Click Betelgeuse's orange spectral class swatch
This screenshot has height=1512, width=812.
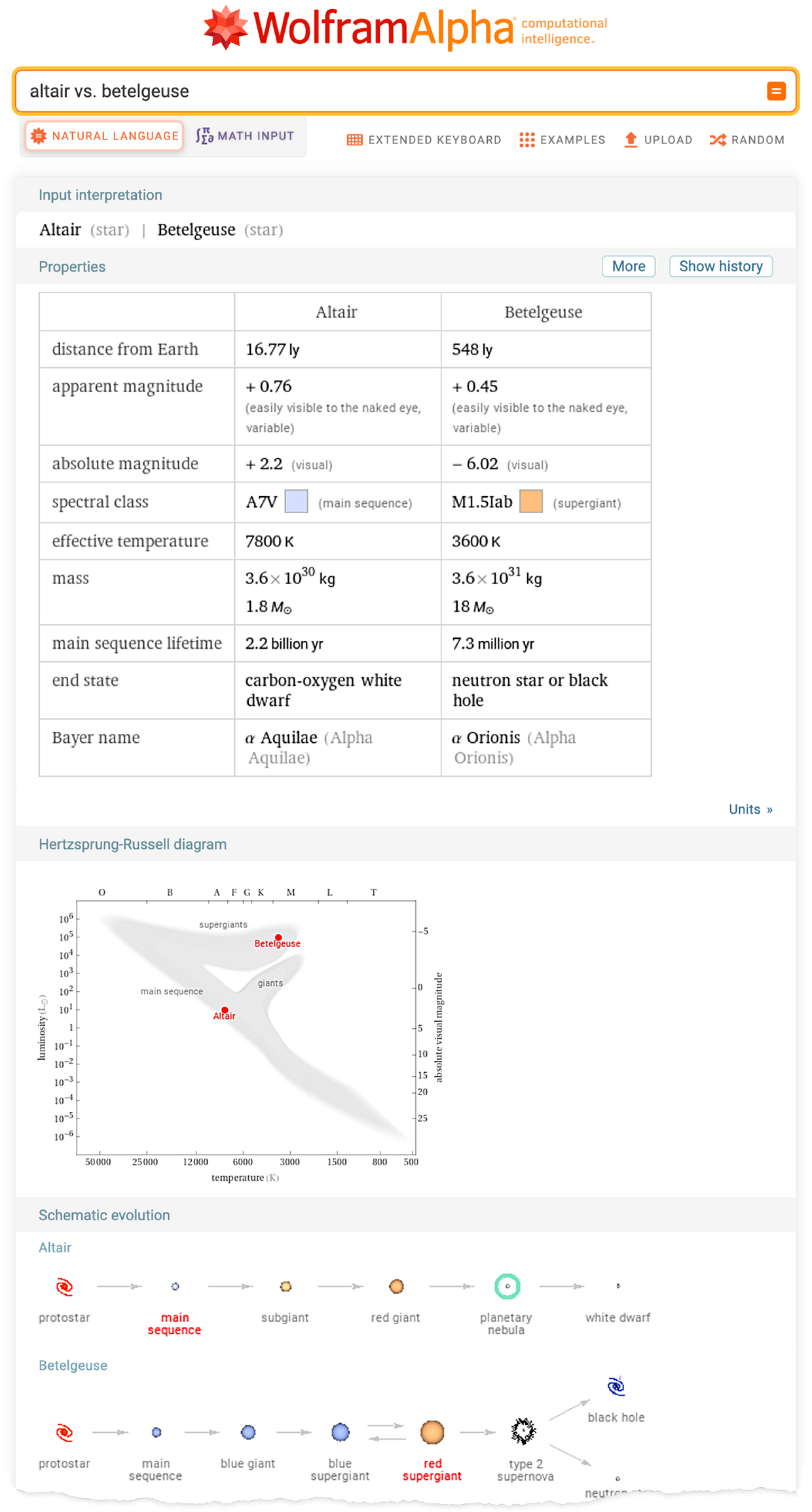tap(530, 502)
